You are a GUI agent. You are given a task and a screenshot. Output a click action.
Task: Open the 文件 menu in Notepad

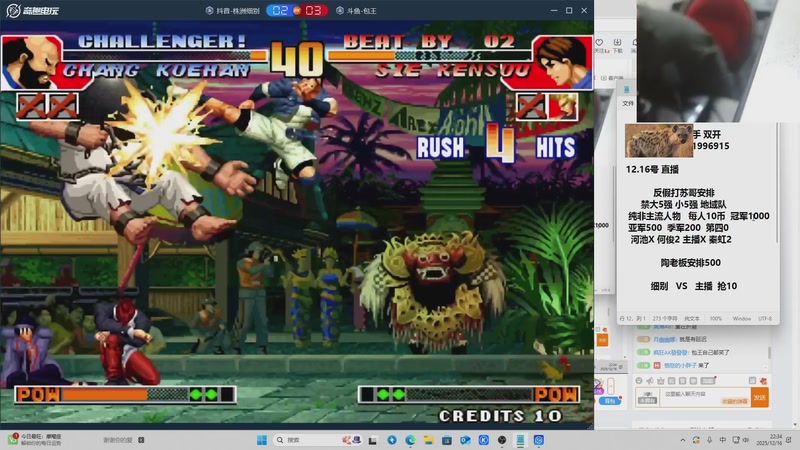click(628, 103)
